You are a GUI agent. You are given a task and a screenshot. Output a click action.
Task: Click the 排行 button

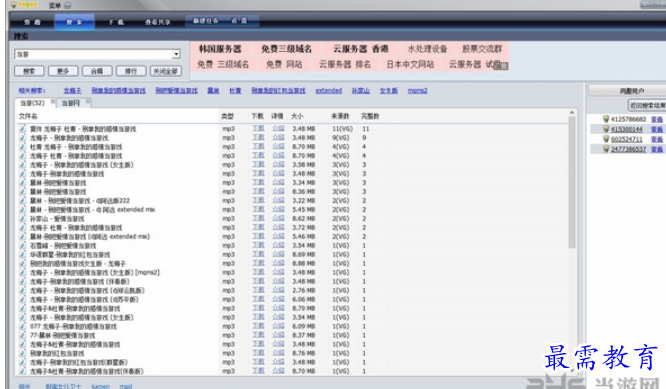tap(131, 71)
